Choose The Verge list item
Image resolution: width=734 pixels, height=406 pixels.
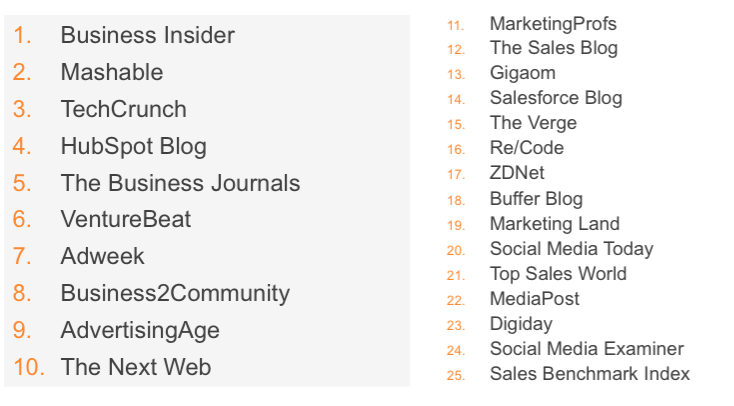(x=533, y=123)
